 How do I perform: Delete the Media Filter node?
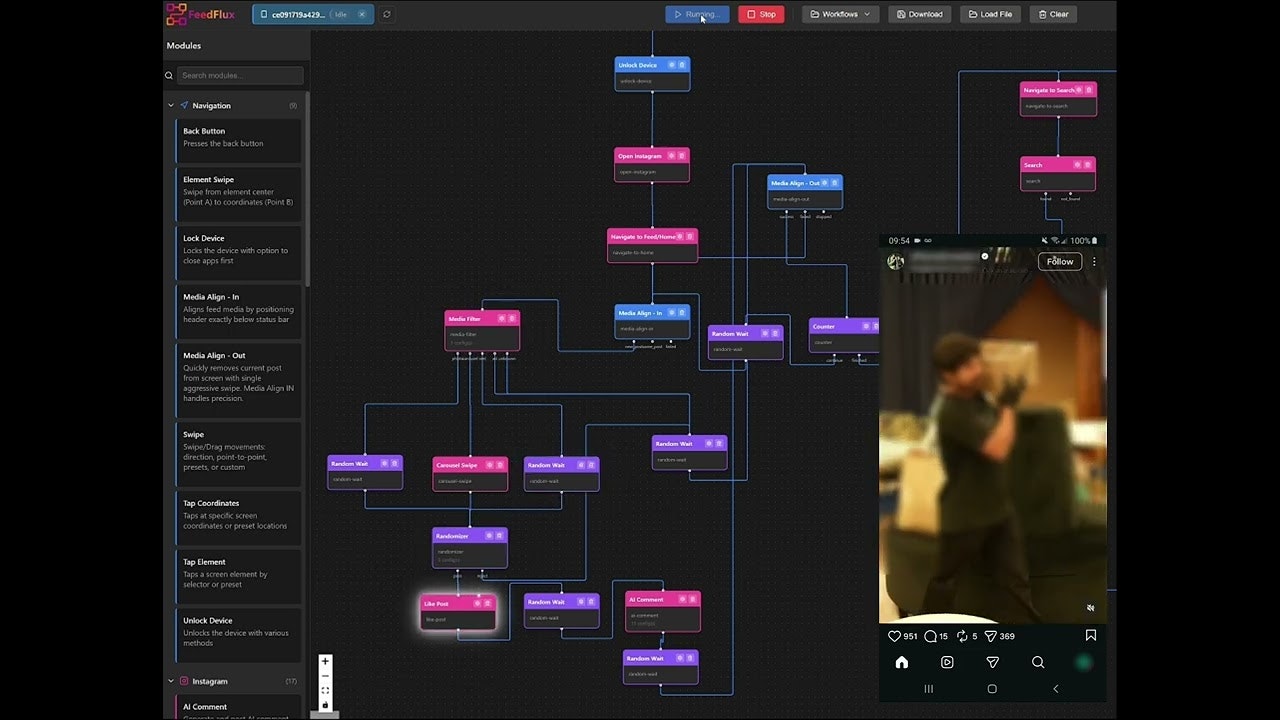[x=512, y=319]
